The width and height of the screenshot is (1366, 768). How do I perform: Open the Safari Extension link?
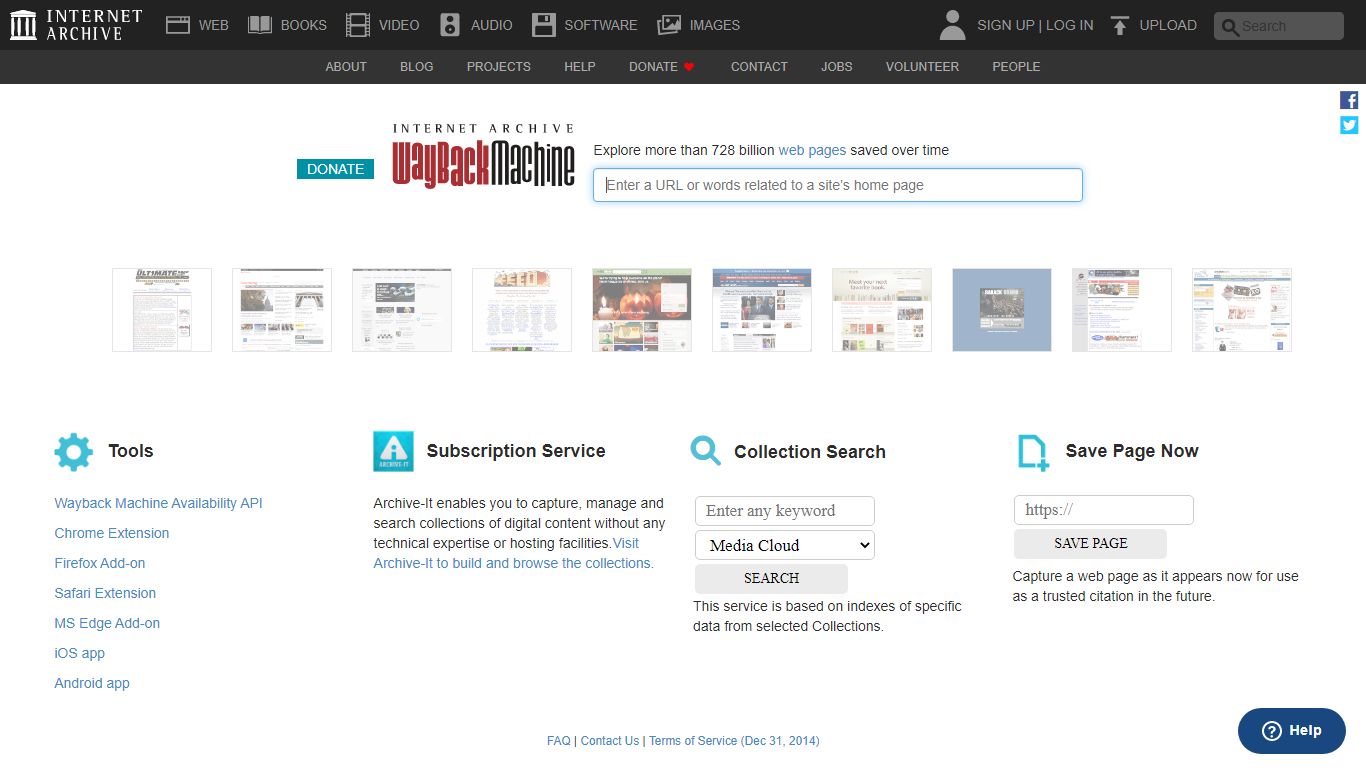105,593
